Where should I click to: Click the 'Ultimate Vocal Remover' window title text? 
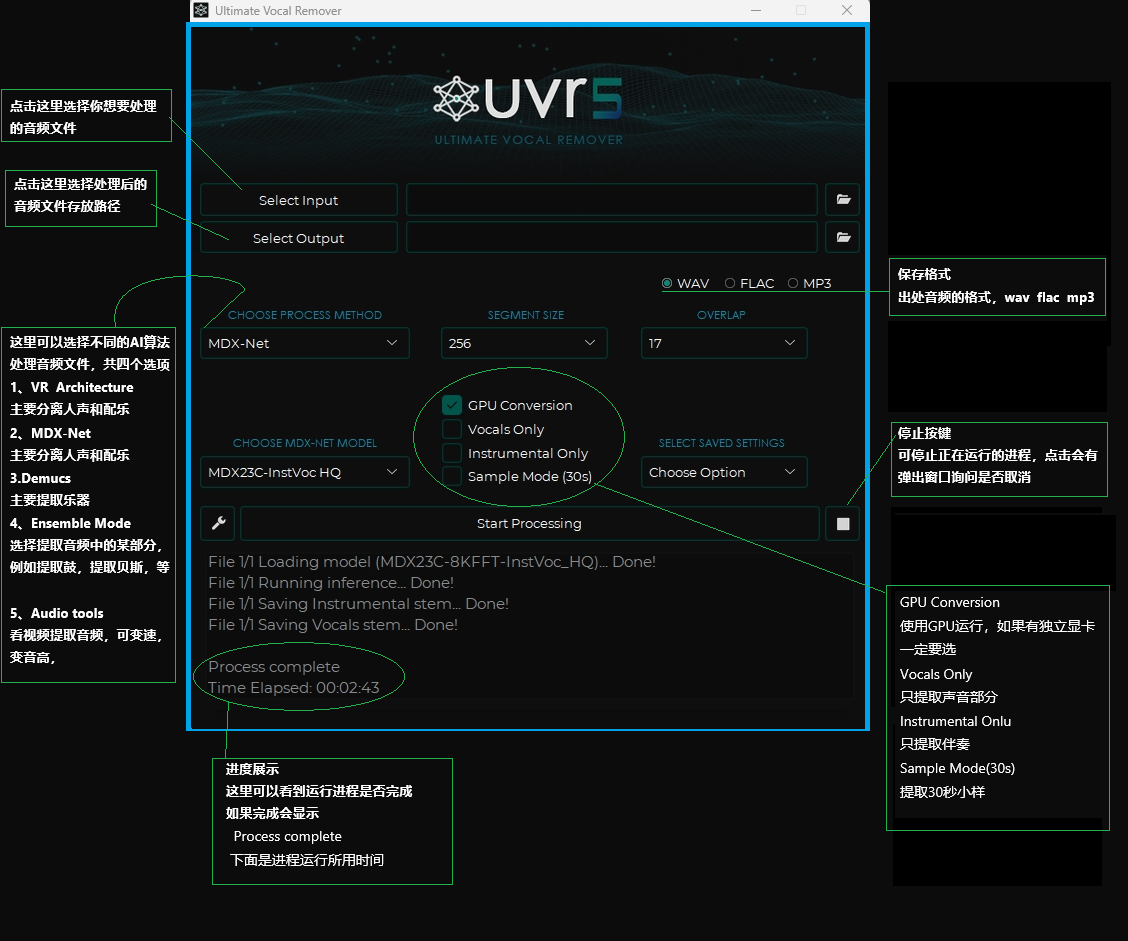coord(278,11)
